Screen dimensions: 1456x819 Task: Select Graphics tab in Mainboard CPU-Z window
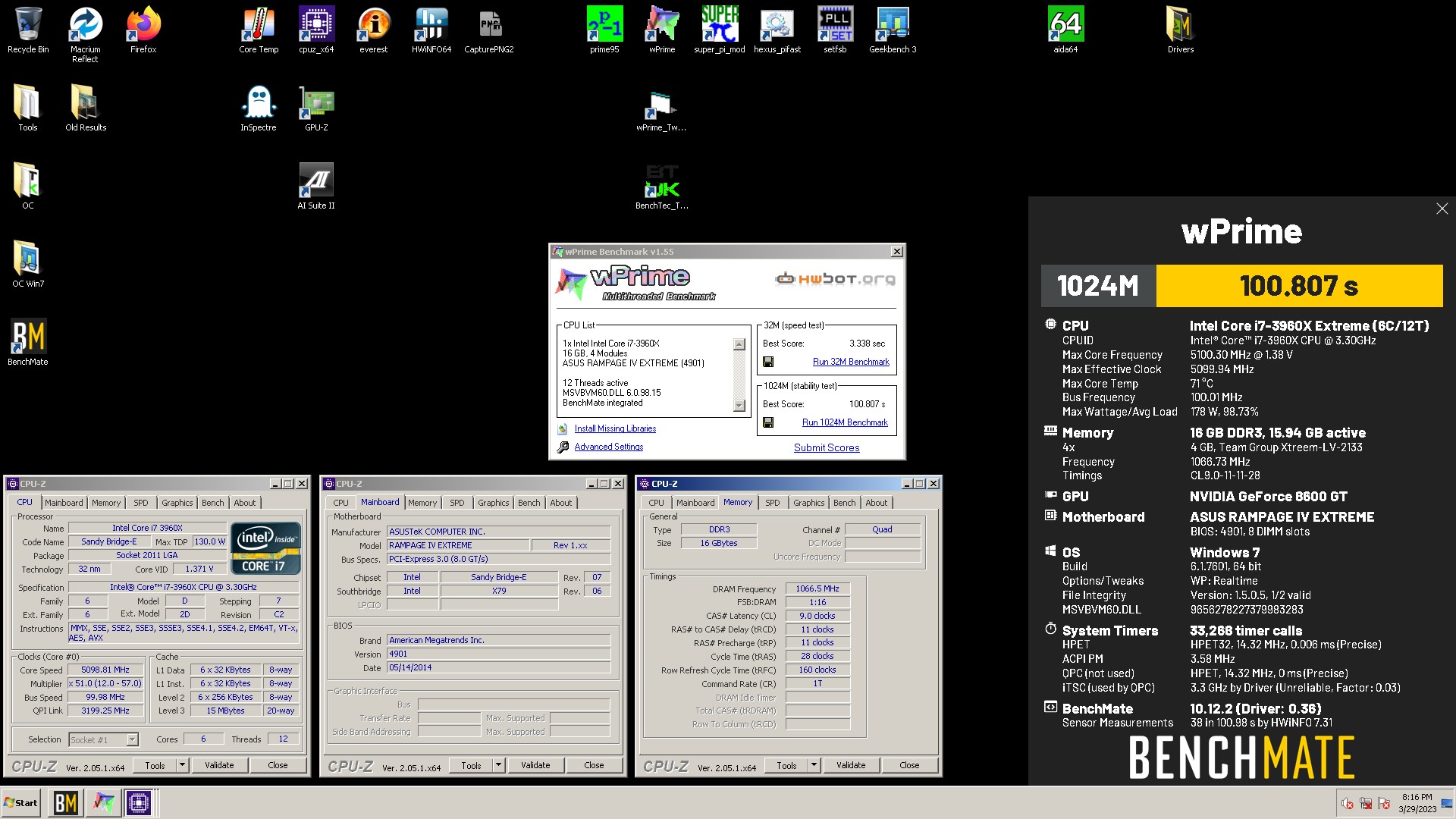coord(494,503)
